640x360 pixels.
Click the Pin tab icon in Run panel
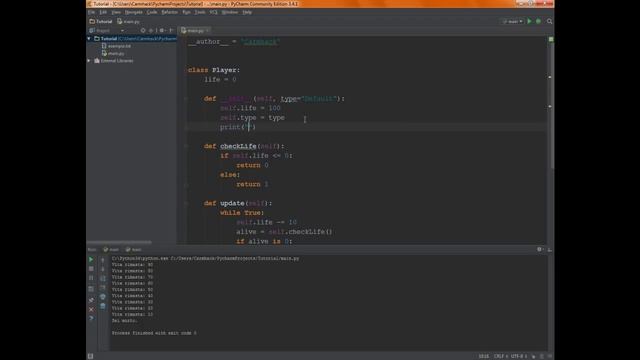91,300
